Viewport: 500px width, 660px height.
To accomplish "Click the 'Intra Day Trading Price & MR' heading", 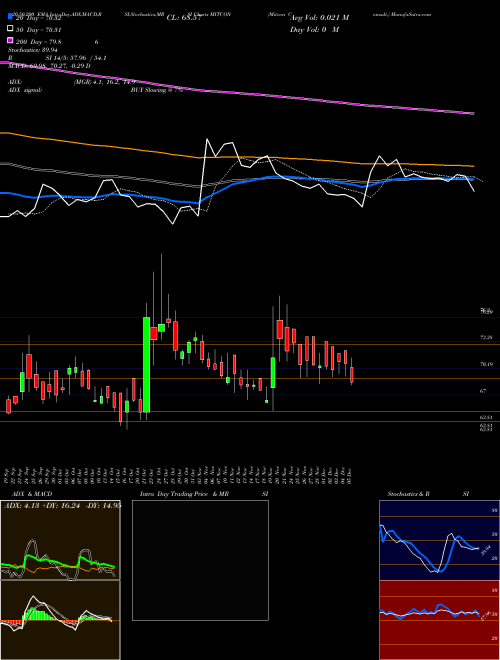I will point(184,494).
